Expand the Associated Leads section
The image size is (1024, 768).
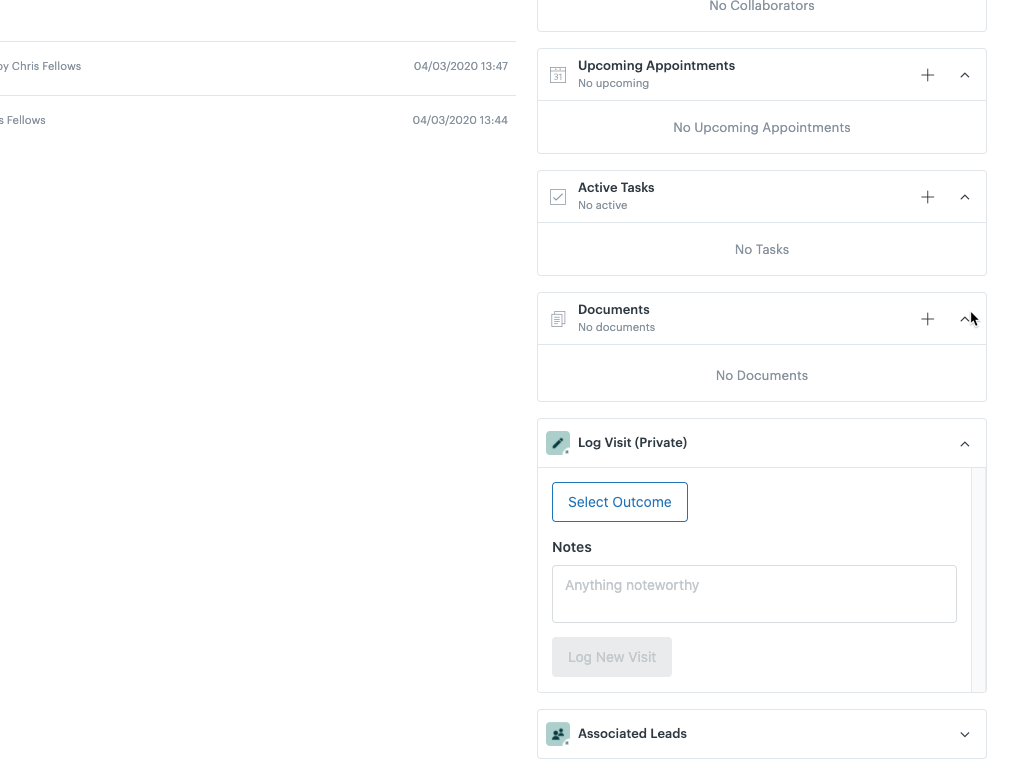click(964, 733)
